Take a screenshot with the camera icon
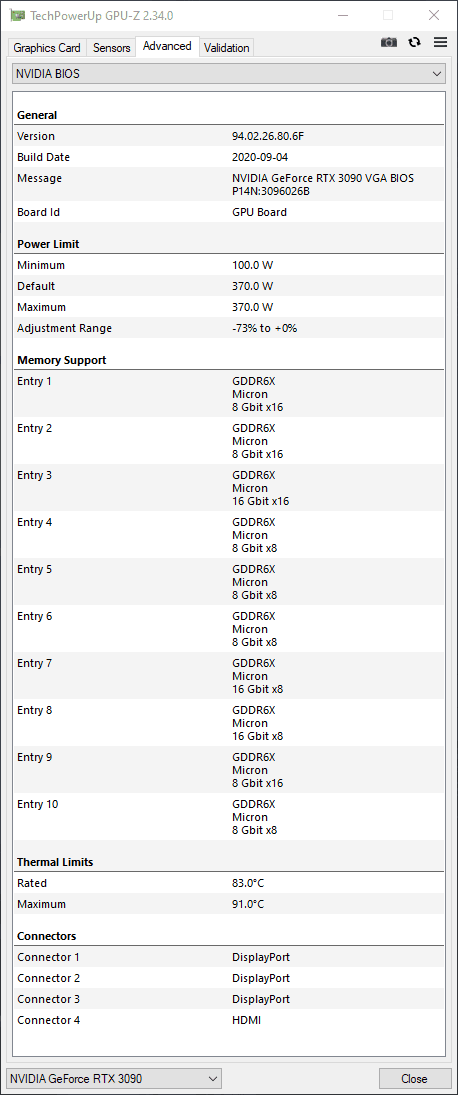Image resolution: width=458 pixels, height=1095 pixels. (x=389, y=43)
